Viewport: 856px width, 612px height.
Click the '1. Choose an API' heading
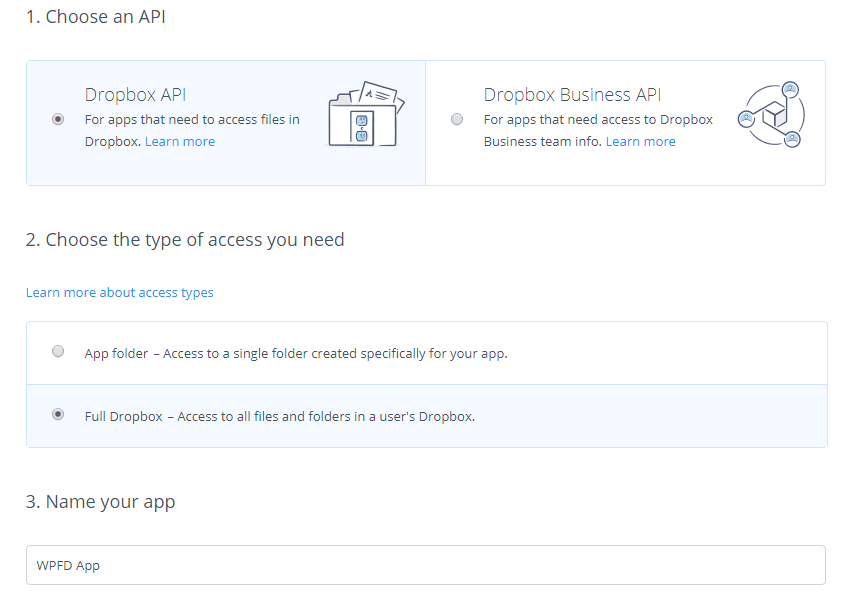coord(96,17)
